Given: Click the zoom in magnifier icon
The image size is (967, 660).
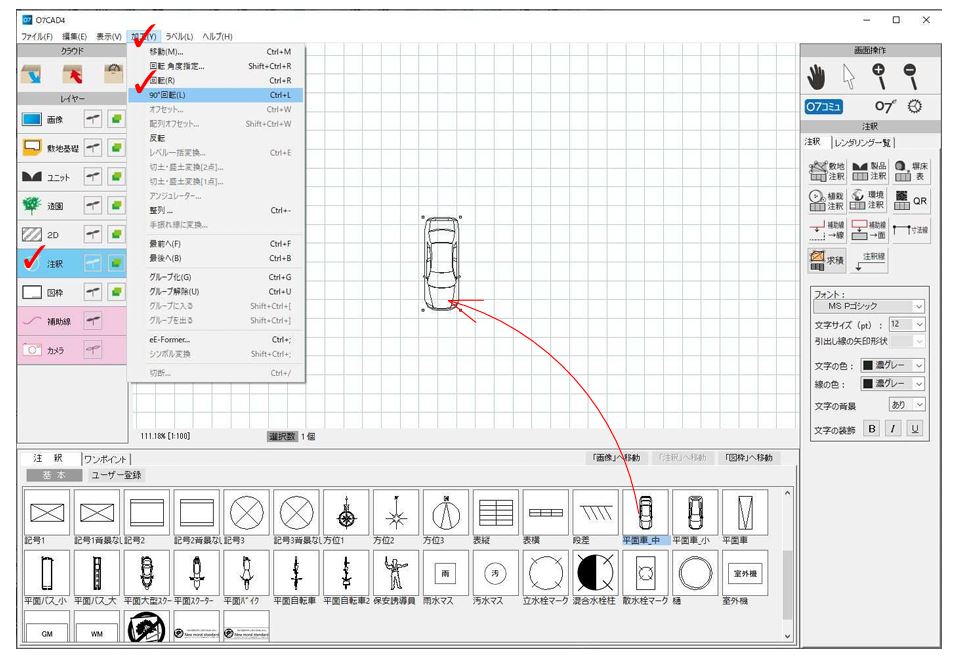Looking at the screenshot, I should click(879, 76).
